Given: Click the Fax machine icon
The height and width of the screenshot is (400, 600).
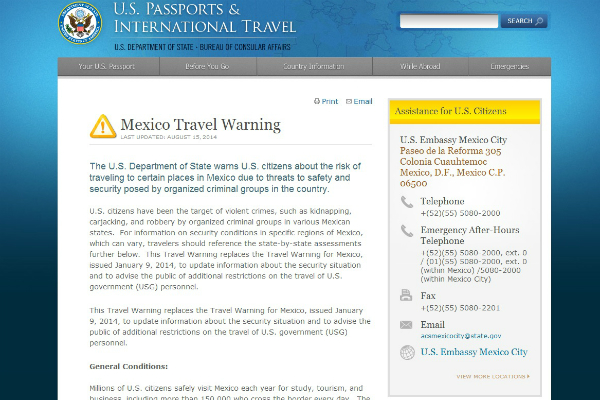Looking at the screenshot, I should (406, 295).
